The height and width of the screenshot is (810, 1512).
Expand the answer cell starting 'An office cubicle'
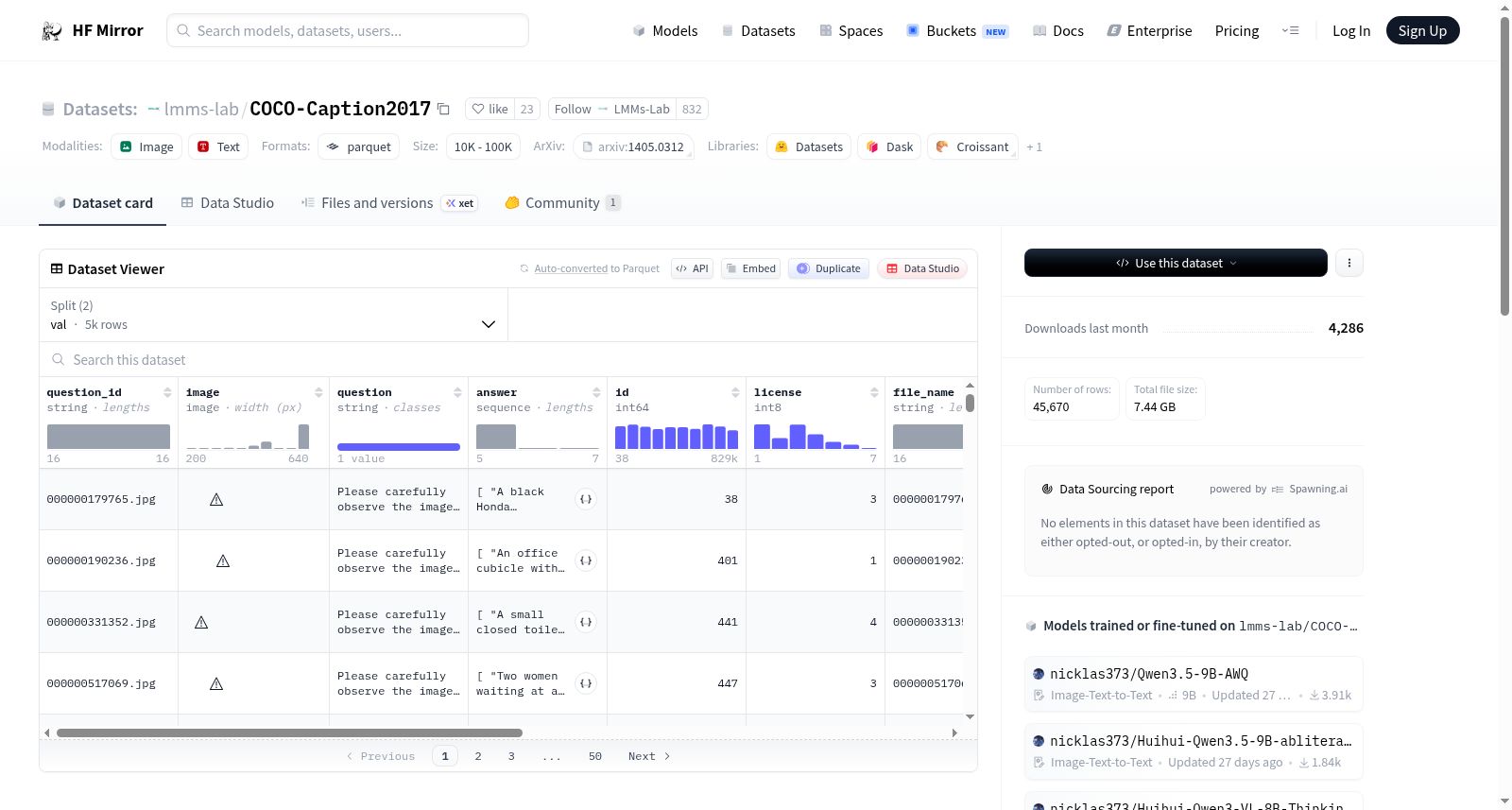(x=586, y=560)
